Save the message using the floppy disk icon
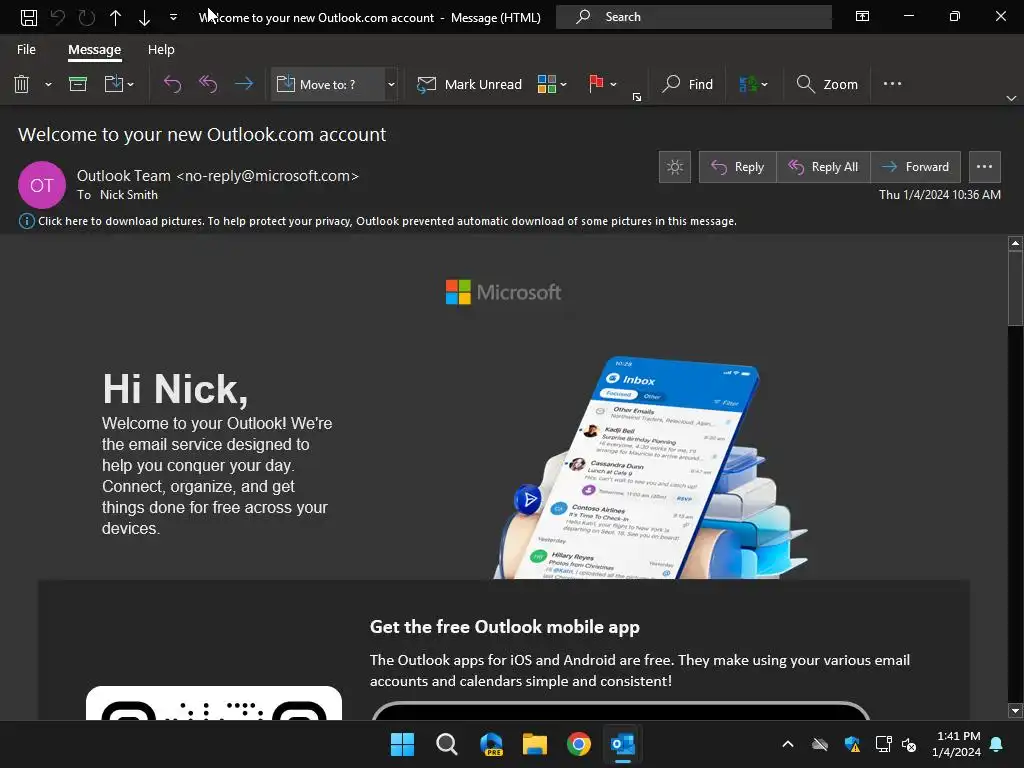The width and height of the screenshot is (1024, 768). click(29, 17)
